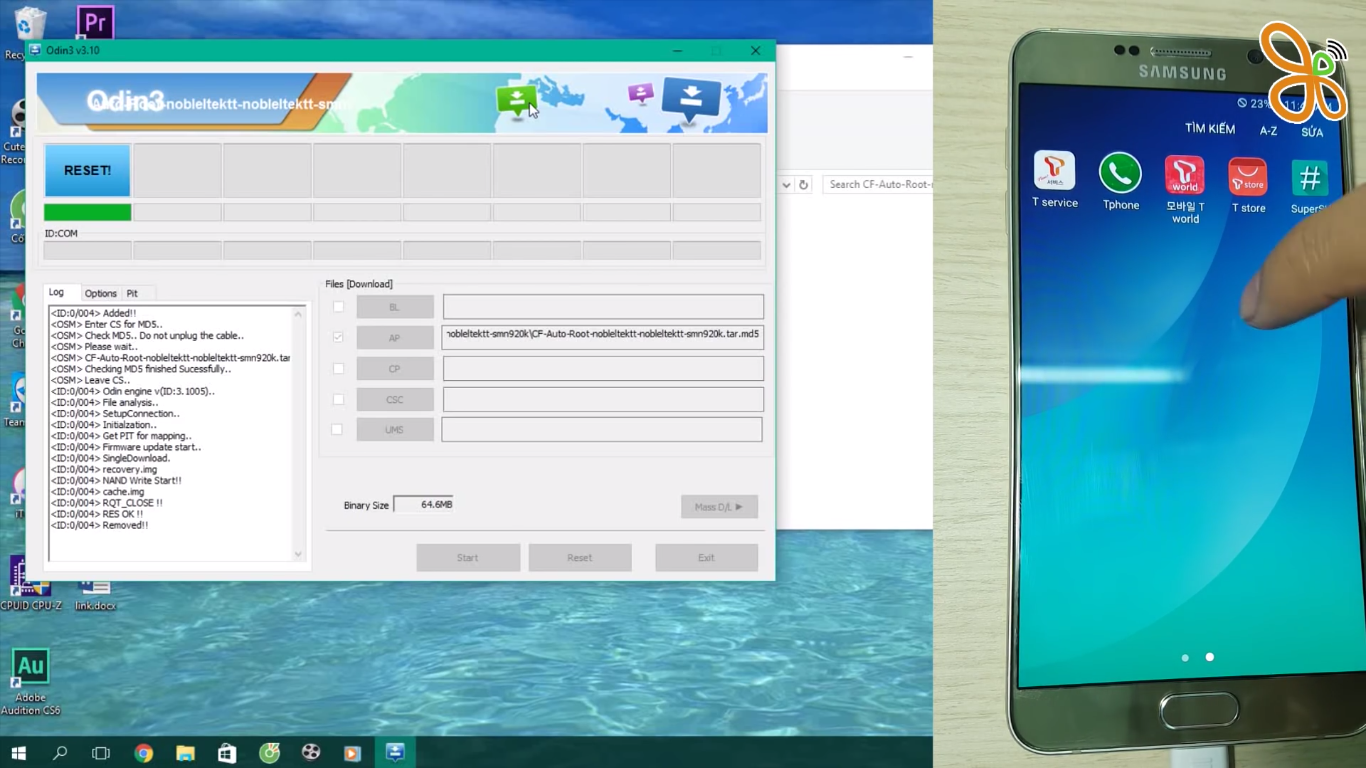The image size is (1366, 768).
Task: Click the Reset button in Odin
Action: click(580, 558)
